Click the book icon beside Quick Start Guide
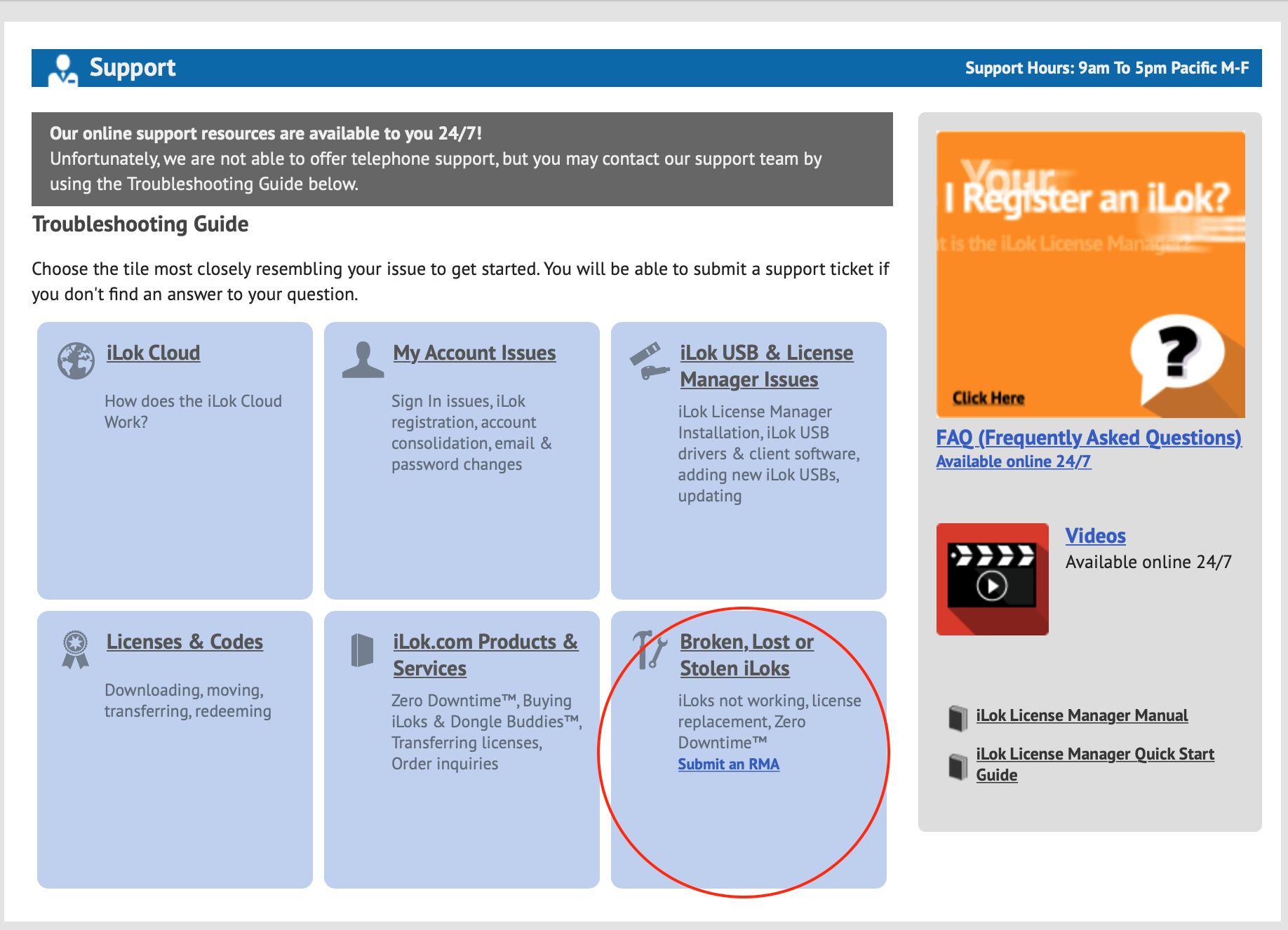Image resolution: width=1288 pixels, height=930 pixels. click(x=958, y=766)
